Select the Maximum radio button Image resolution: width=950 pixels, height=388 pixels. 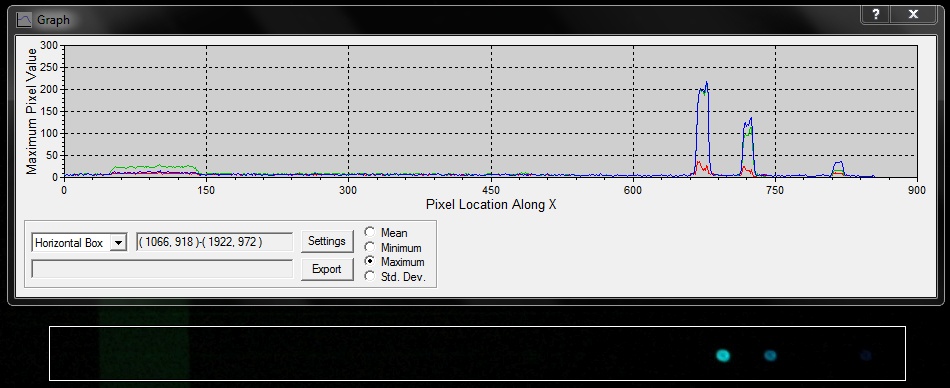click(370, 261)
